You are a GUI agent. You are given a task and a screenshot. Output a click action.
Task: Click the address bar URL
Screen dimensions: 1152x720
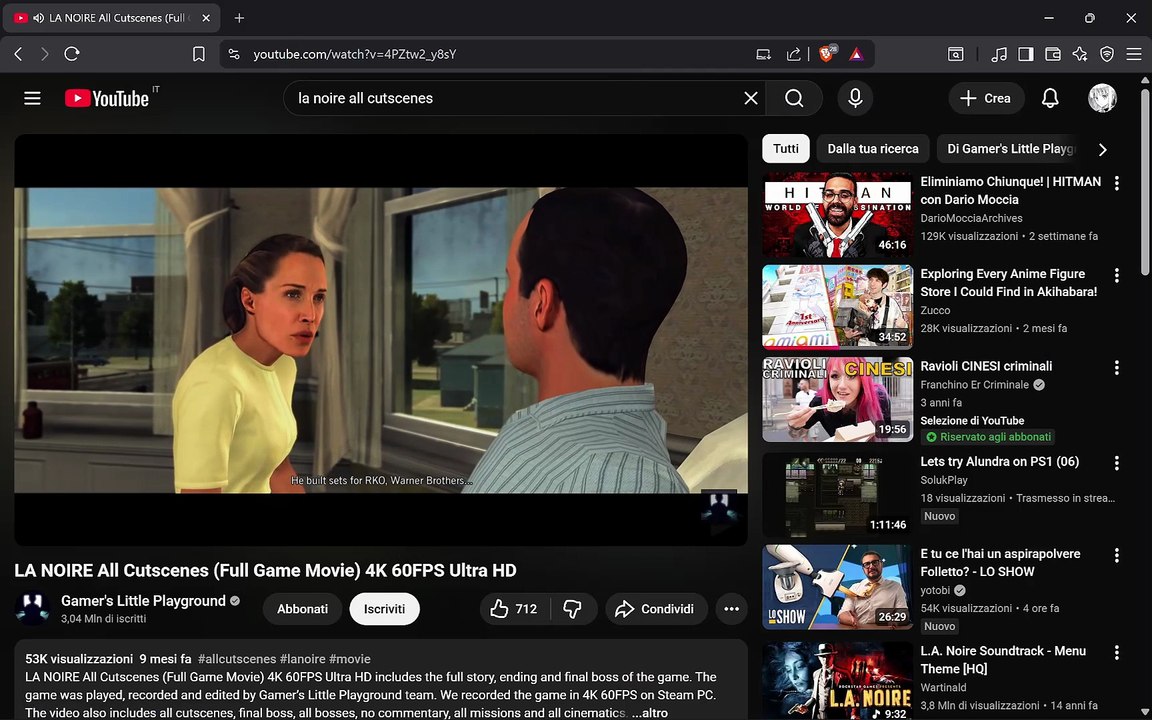coord(355,54)
